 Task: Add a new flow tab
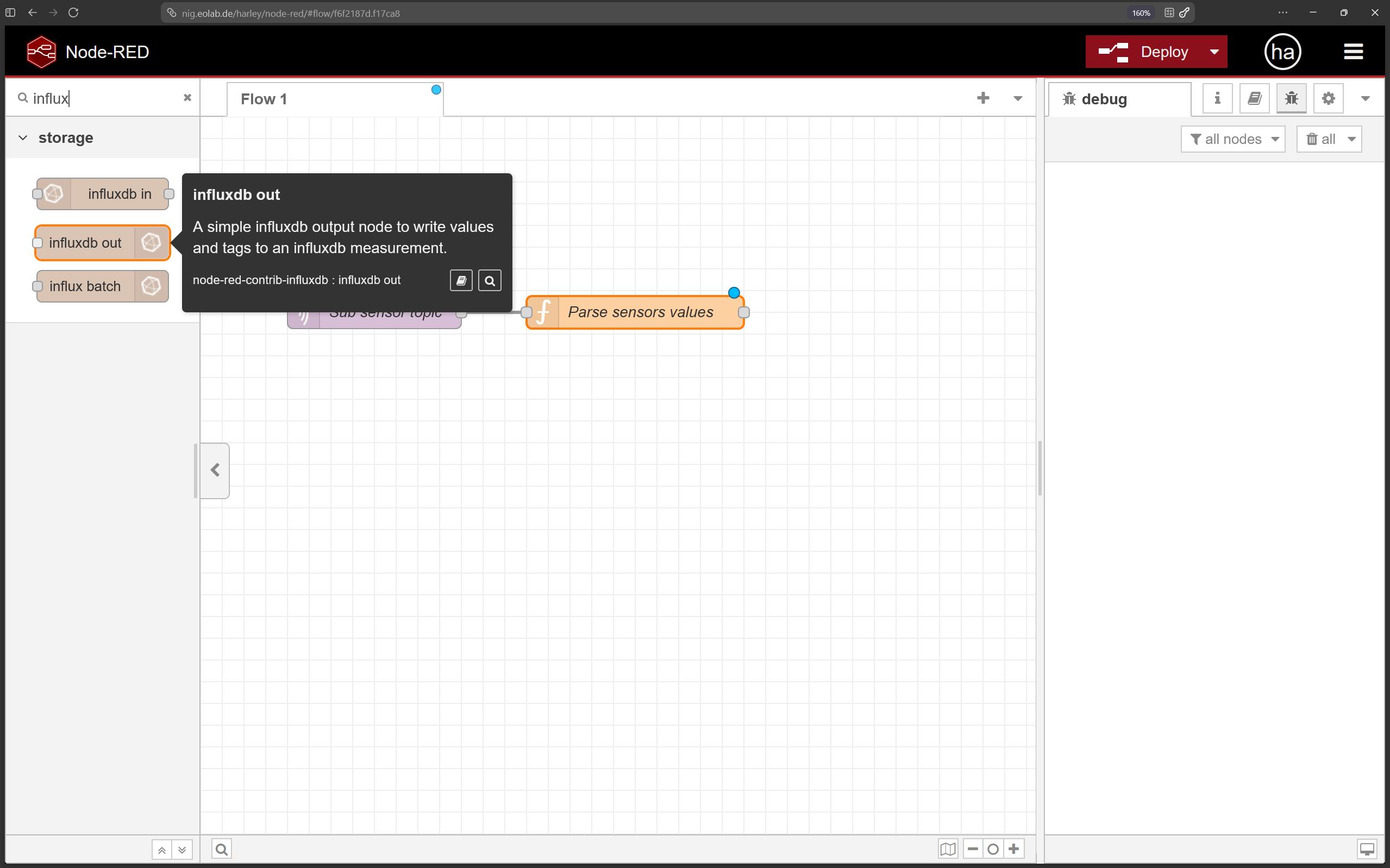[983, 98]
